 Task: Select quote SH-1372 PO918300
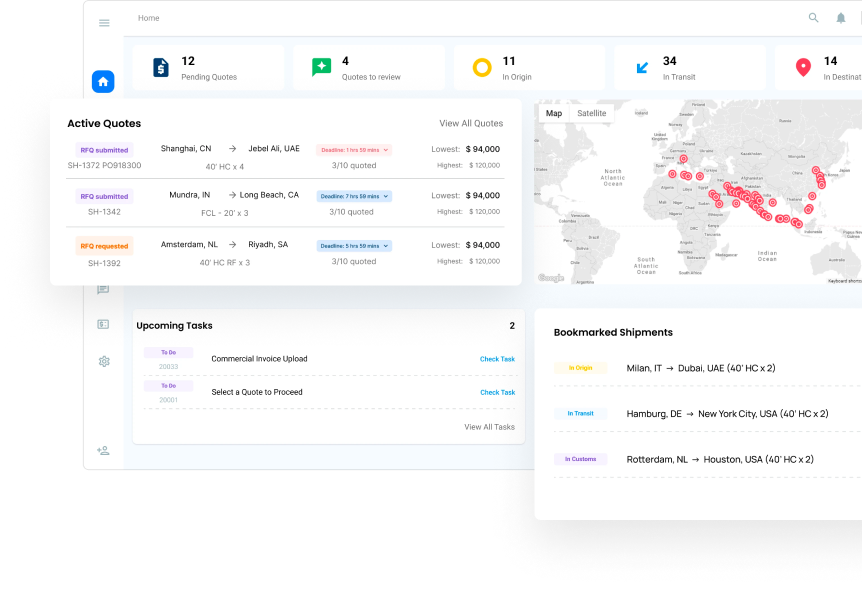104,166
